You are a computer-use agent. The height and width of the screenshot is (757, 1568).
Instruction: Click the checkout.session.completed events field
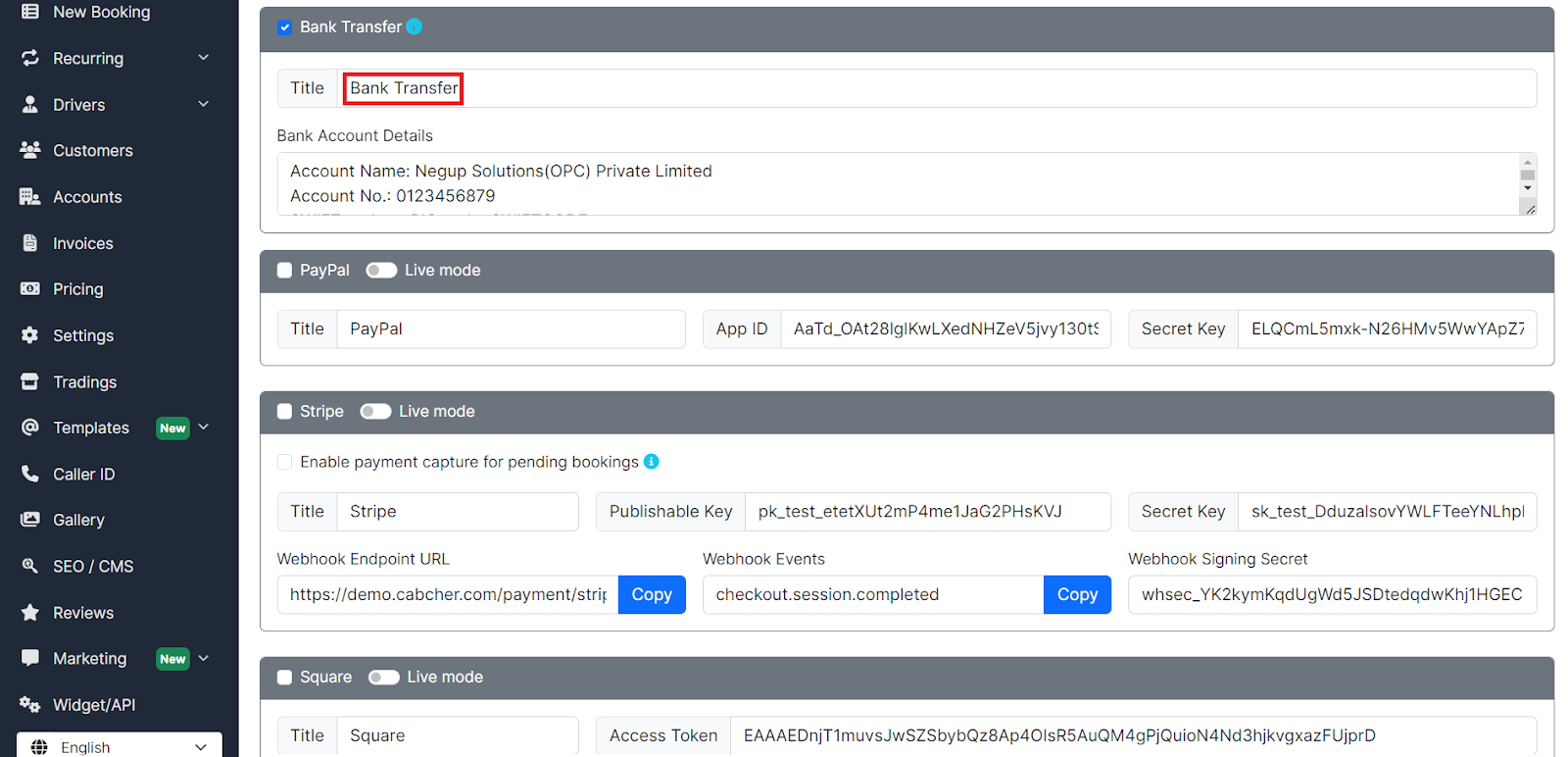click(x=873, y=594)
